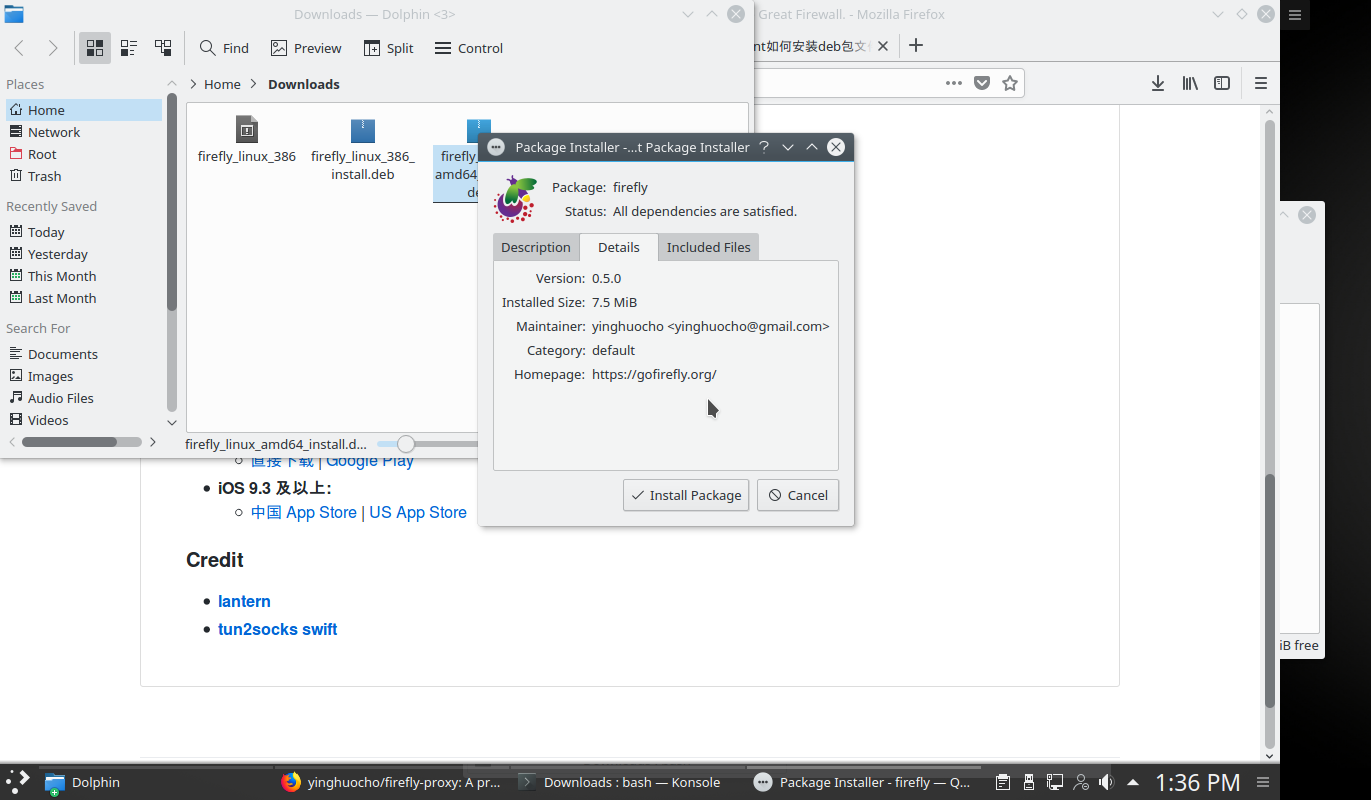Enable the Preview mode in Dolphin
Viewport: 1371px width, 800px height.
pyautogui.click(x=305, y=47)
